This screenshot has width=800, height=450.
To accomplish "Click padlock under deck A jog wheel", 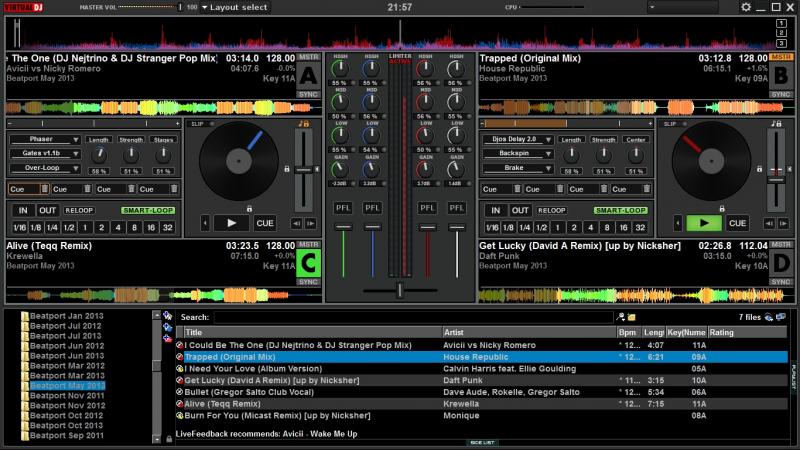I will [249, 209].
